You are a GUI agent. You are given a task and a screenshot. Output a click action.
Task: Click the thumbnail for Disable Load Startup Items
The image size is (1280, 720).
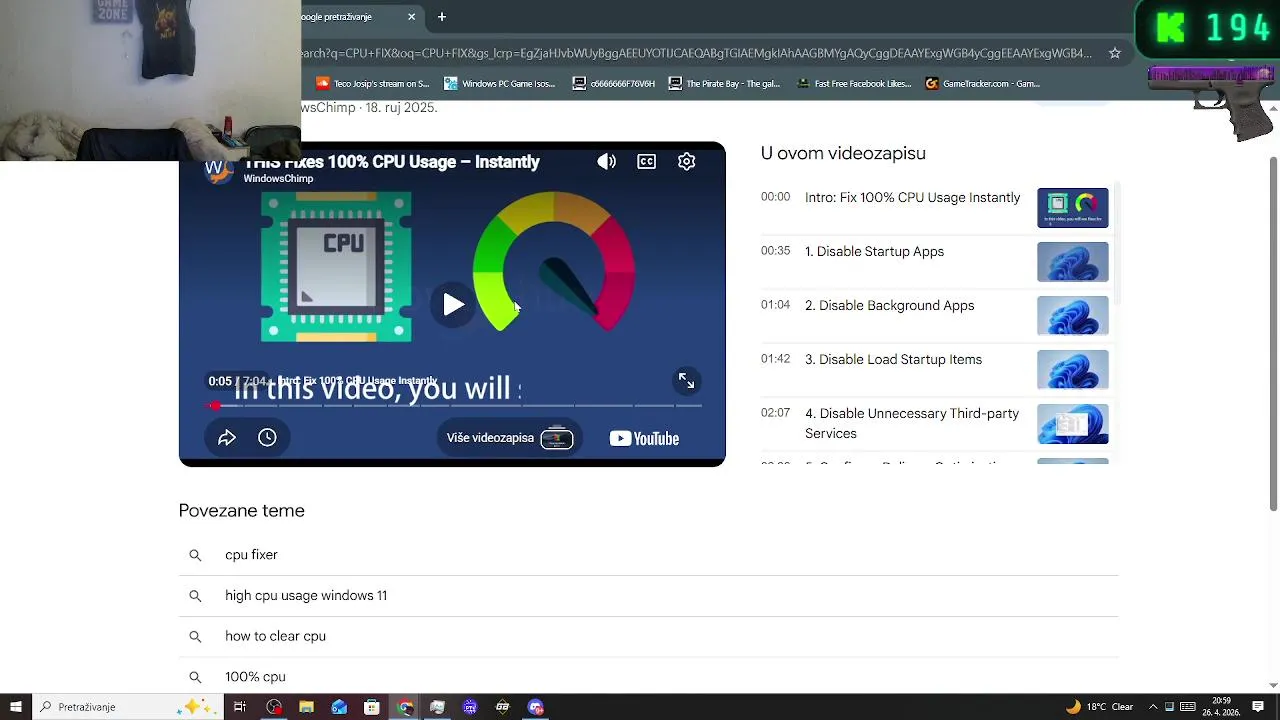coord(1073,370)
